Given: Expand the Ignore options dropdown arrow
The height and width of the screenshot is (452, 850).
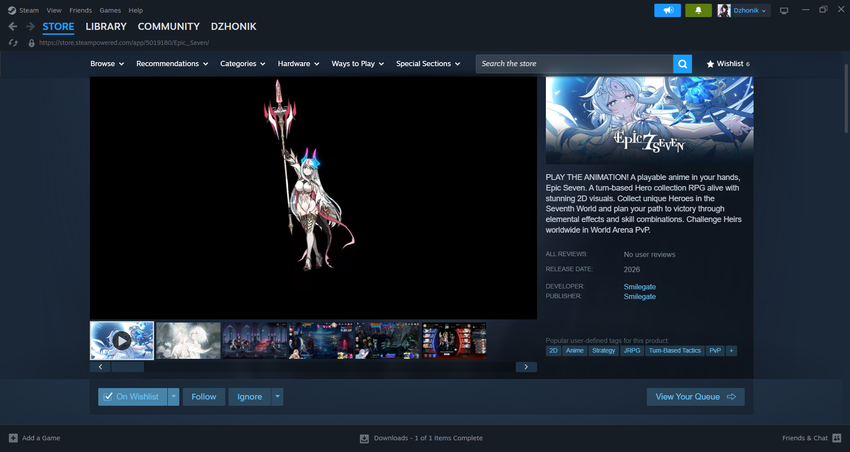Looking at the screenshot, I should coord(277,397).
